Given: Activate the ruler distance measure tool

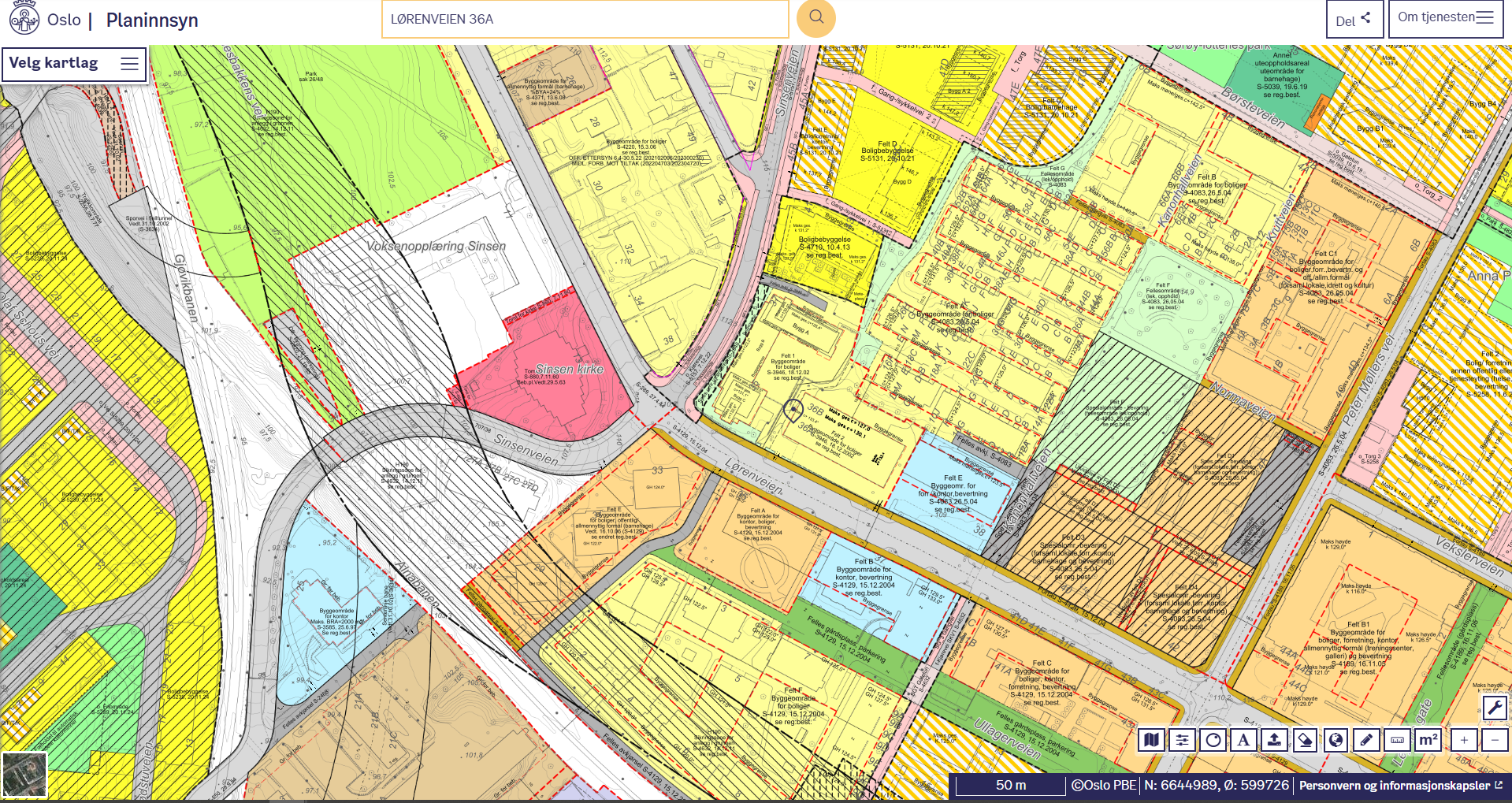Looking at the screenshot, I should coord(1397,740).
